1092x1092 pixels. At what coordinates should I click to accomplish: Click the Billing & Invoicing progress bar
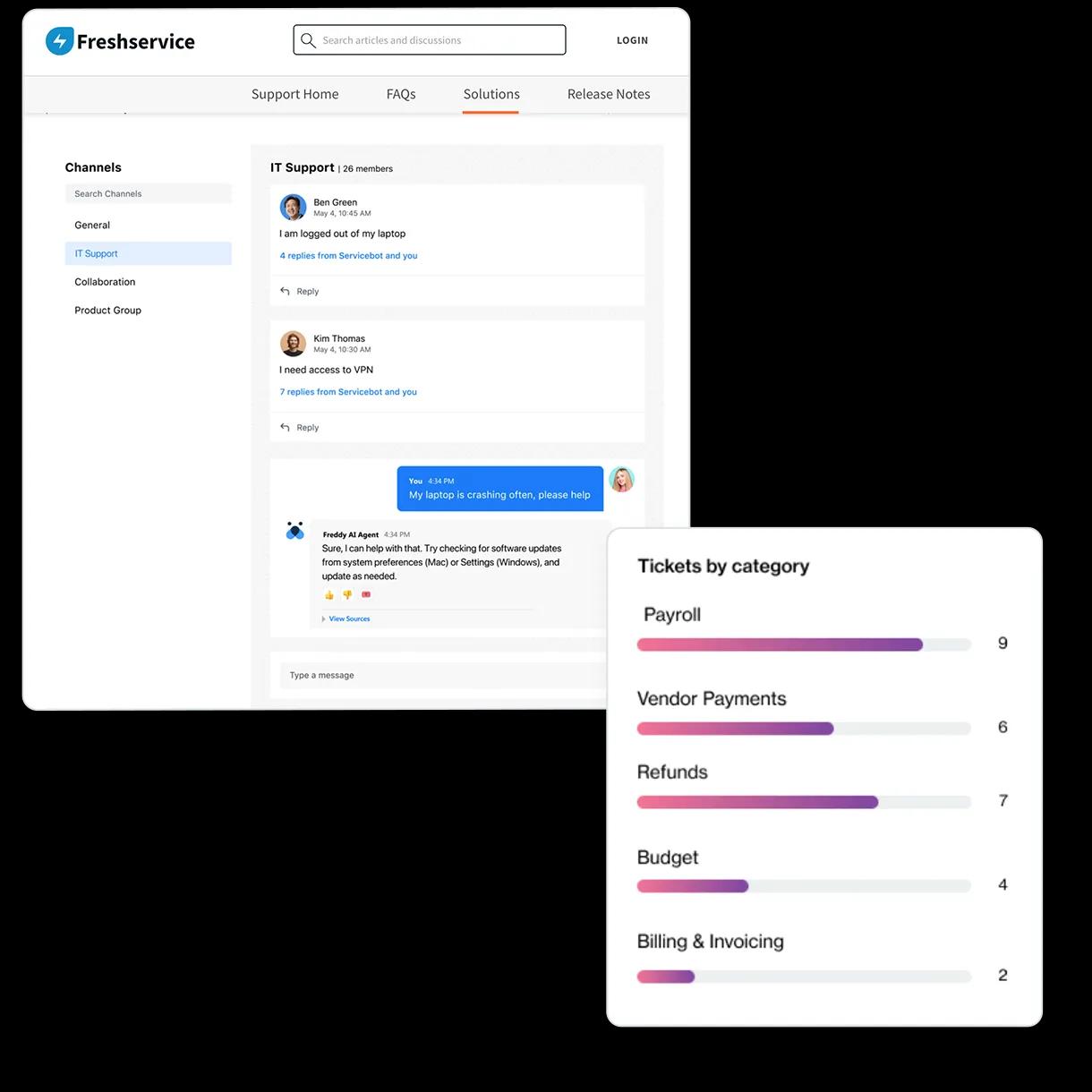(x=804, y=977)
